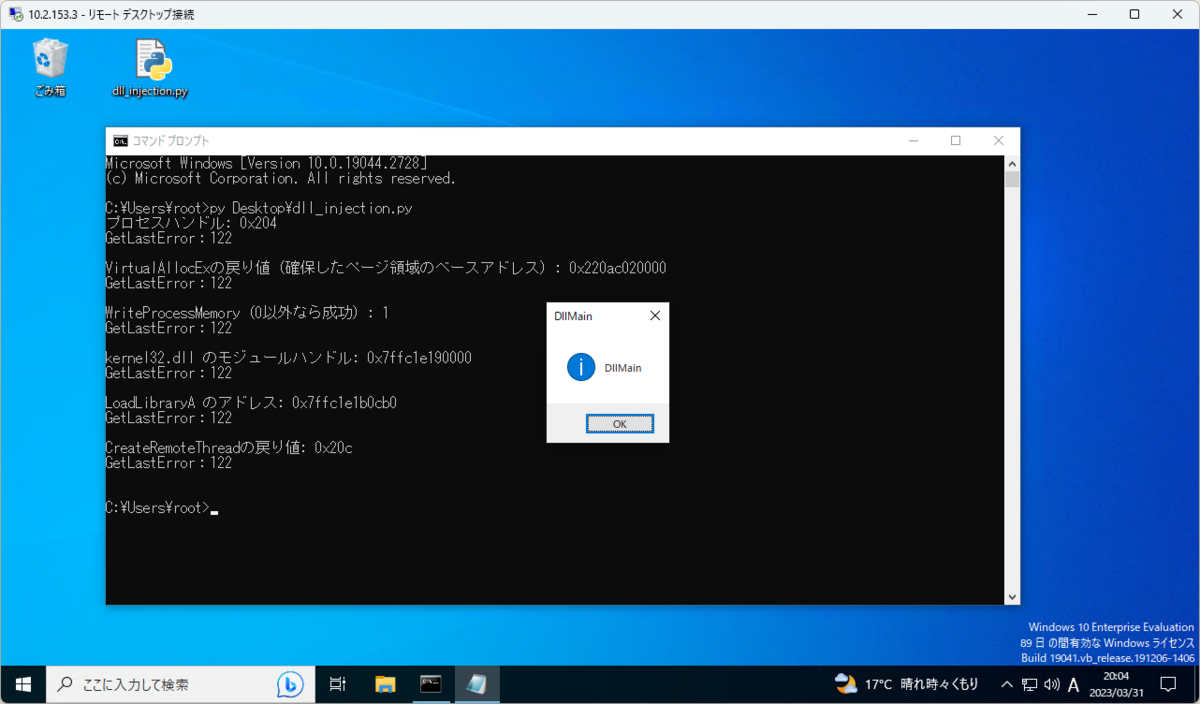
Task: Close the DllMain message box
Action: (655, 316)
